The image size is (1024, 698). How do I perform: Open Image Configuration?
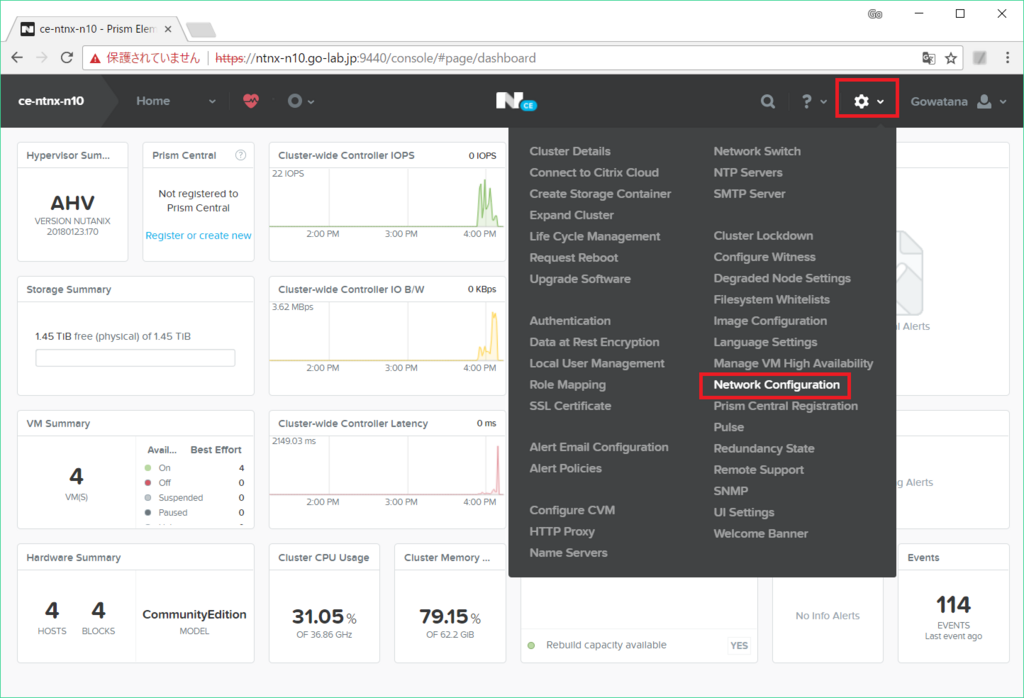[x=769, y=321]
